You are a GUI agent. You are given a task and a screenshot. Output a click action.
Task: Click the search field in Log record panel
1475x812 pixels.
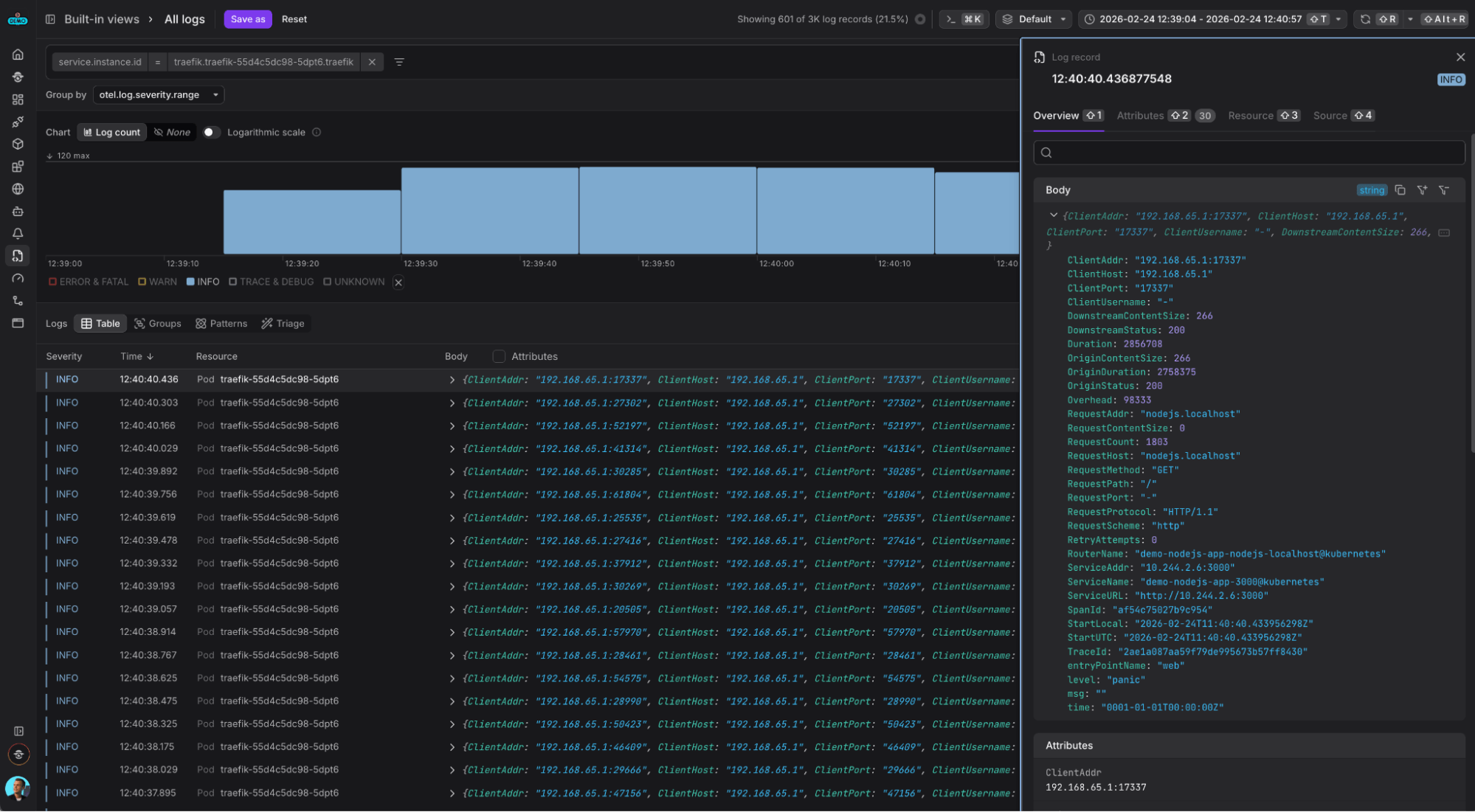coord(1248,153)
